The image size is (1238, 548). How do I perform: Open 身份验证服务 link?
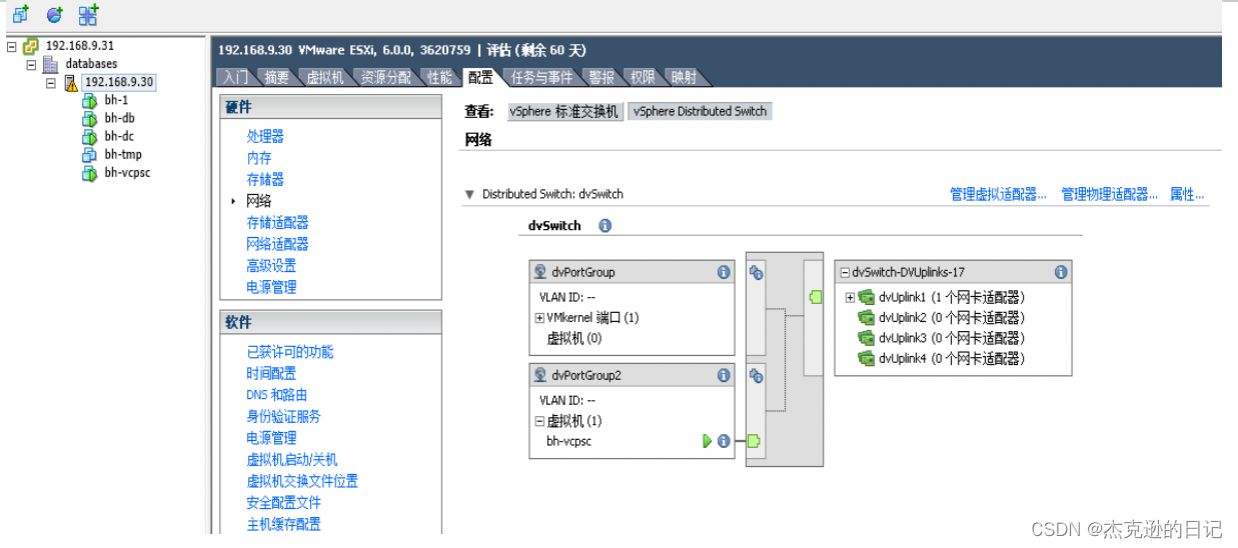click(x=284, y=416)
